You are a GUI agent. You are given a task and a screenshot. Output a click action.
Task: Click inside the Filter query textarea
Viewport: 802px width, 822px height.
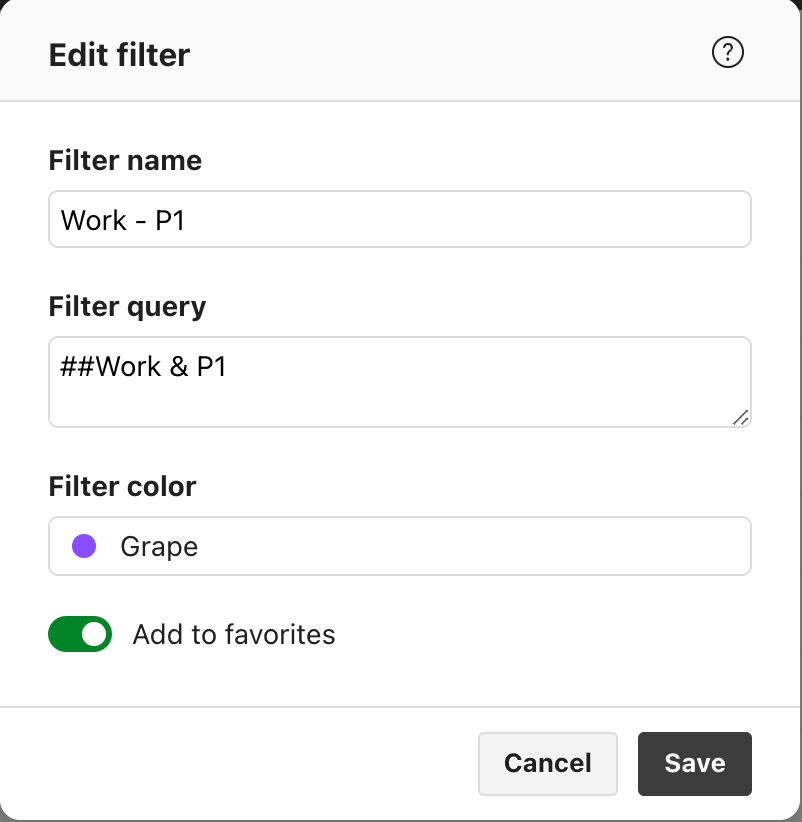400,382
